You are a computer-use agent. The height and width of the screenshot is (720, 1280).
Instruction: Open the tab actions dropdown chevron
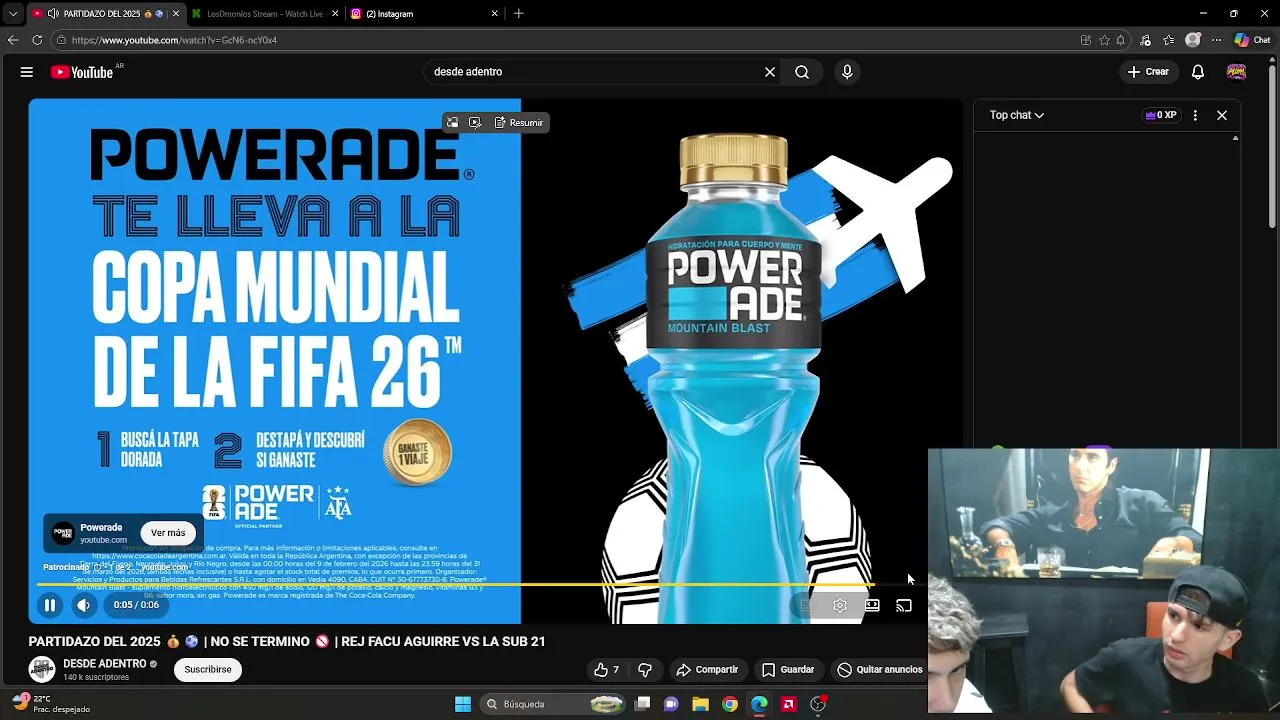[13, 14]
